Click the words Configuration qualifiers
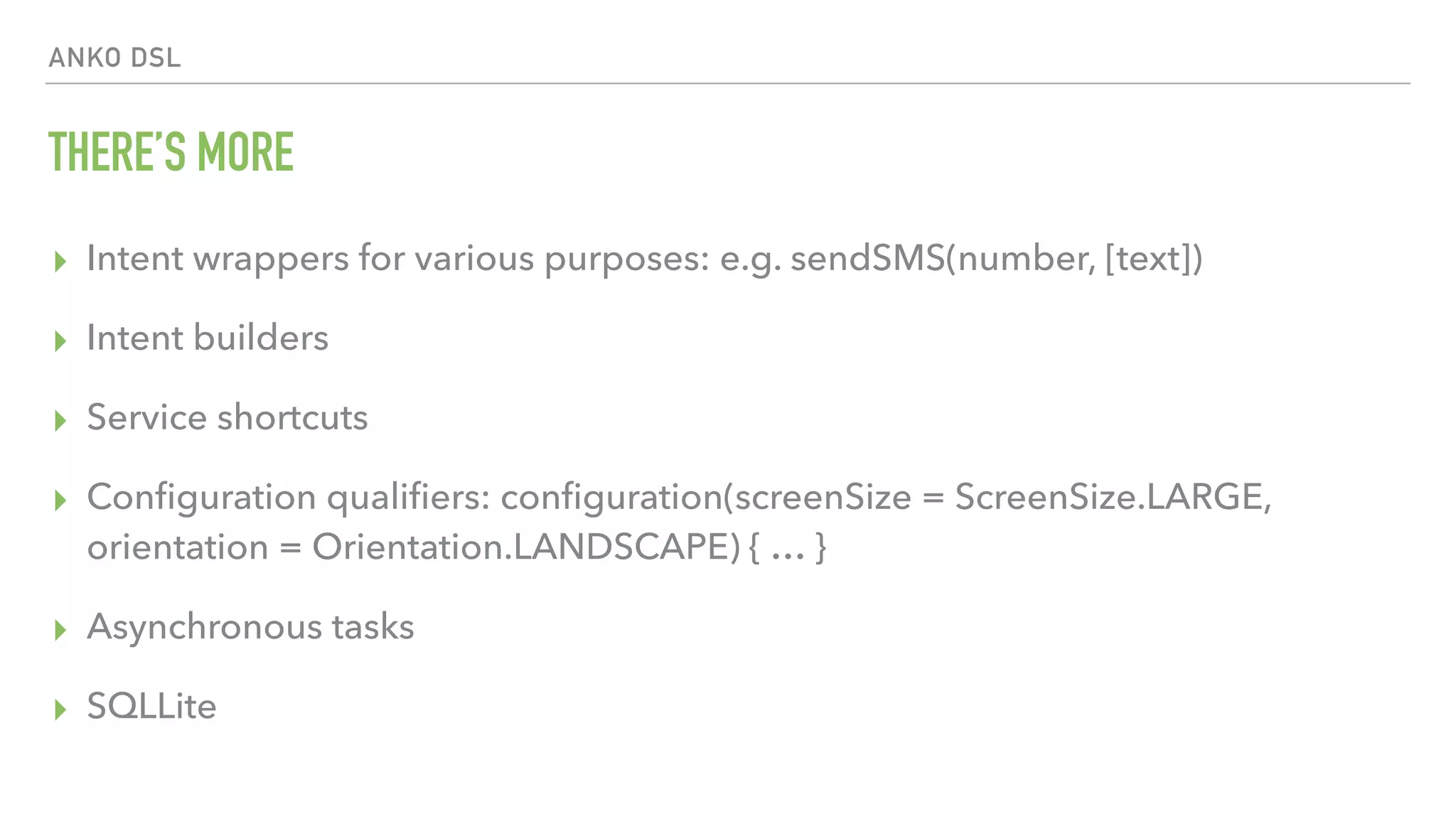Image resolution: width=1456 pixels, height=819 pixels. [x=288, y=497]
